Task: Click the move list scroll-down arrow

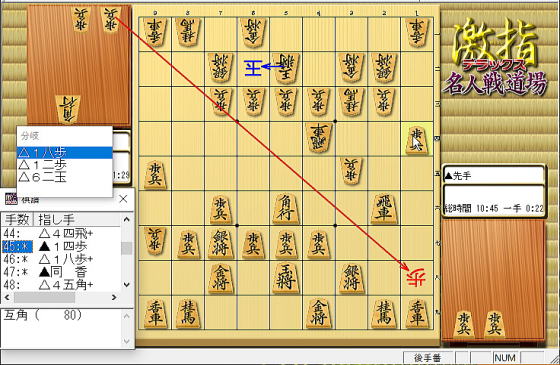Action: click(126, 285)
